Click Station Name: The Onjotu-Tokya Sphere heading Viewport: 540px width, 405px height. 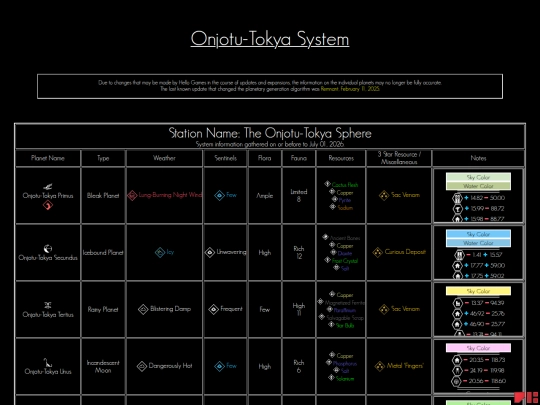[270, 133]
